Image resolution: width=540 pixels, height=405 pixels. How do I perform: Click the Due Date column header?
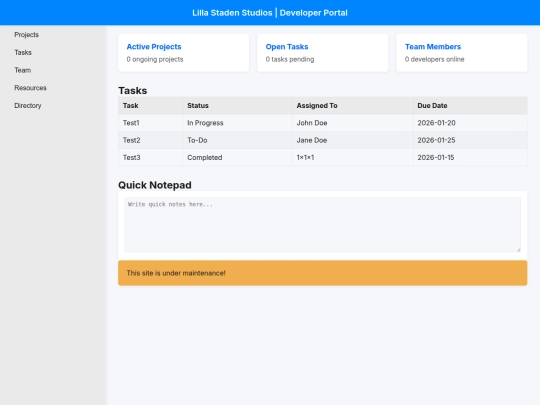[x=470, y=106]
